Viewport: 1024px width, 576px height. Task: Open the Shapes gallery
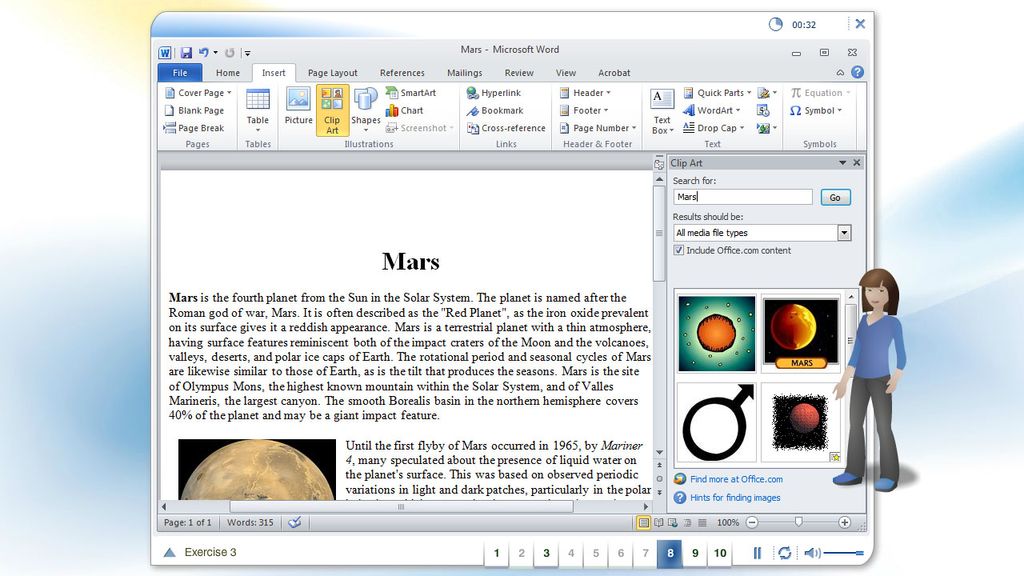point(366,109)
